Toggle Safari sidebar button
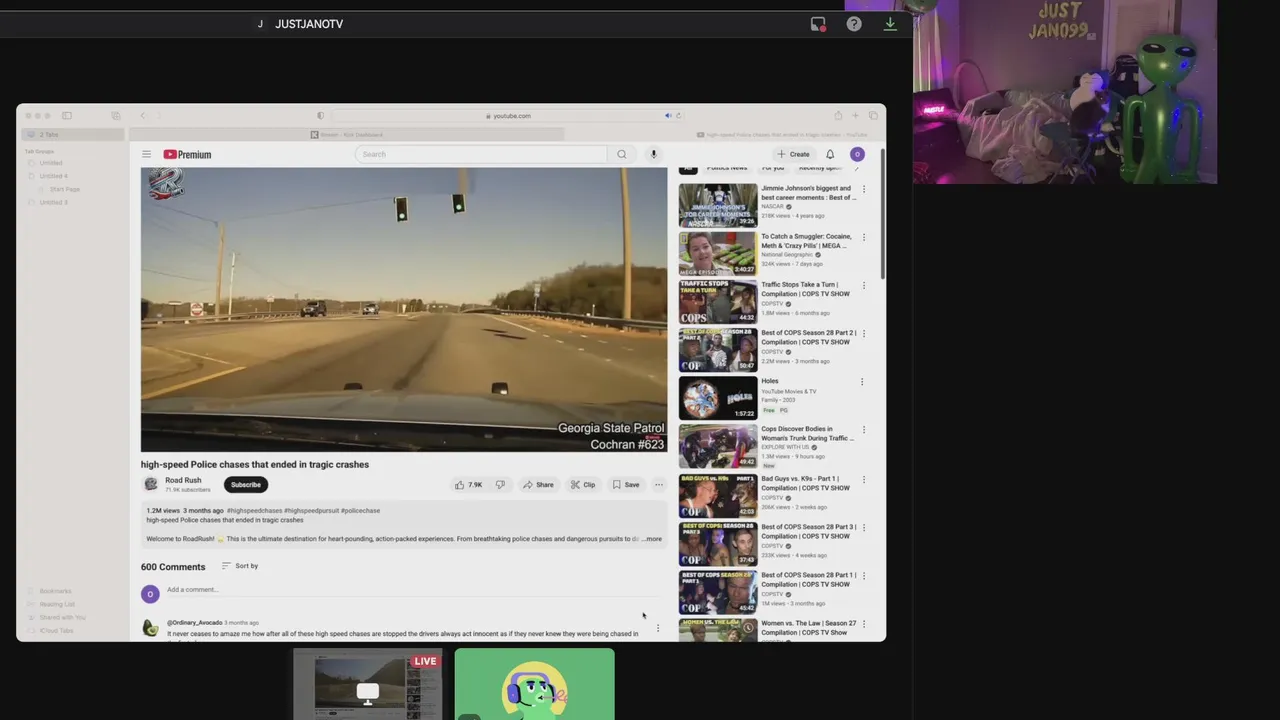 (x=67, y=116)
